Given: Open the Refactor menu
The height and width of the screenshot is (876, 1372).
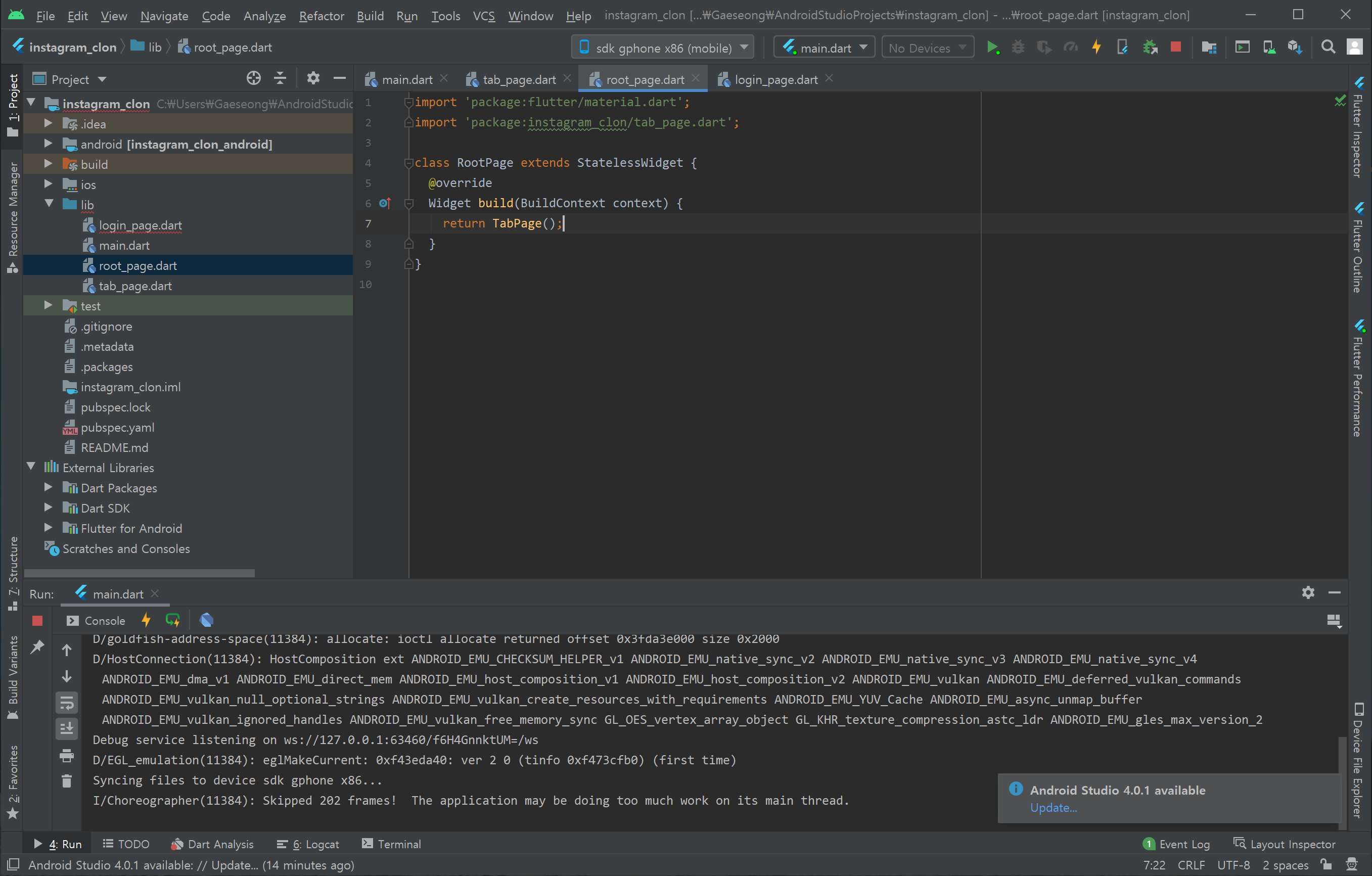Looking at the screenshot, I should click(x=322, y=15).
